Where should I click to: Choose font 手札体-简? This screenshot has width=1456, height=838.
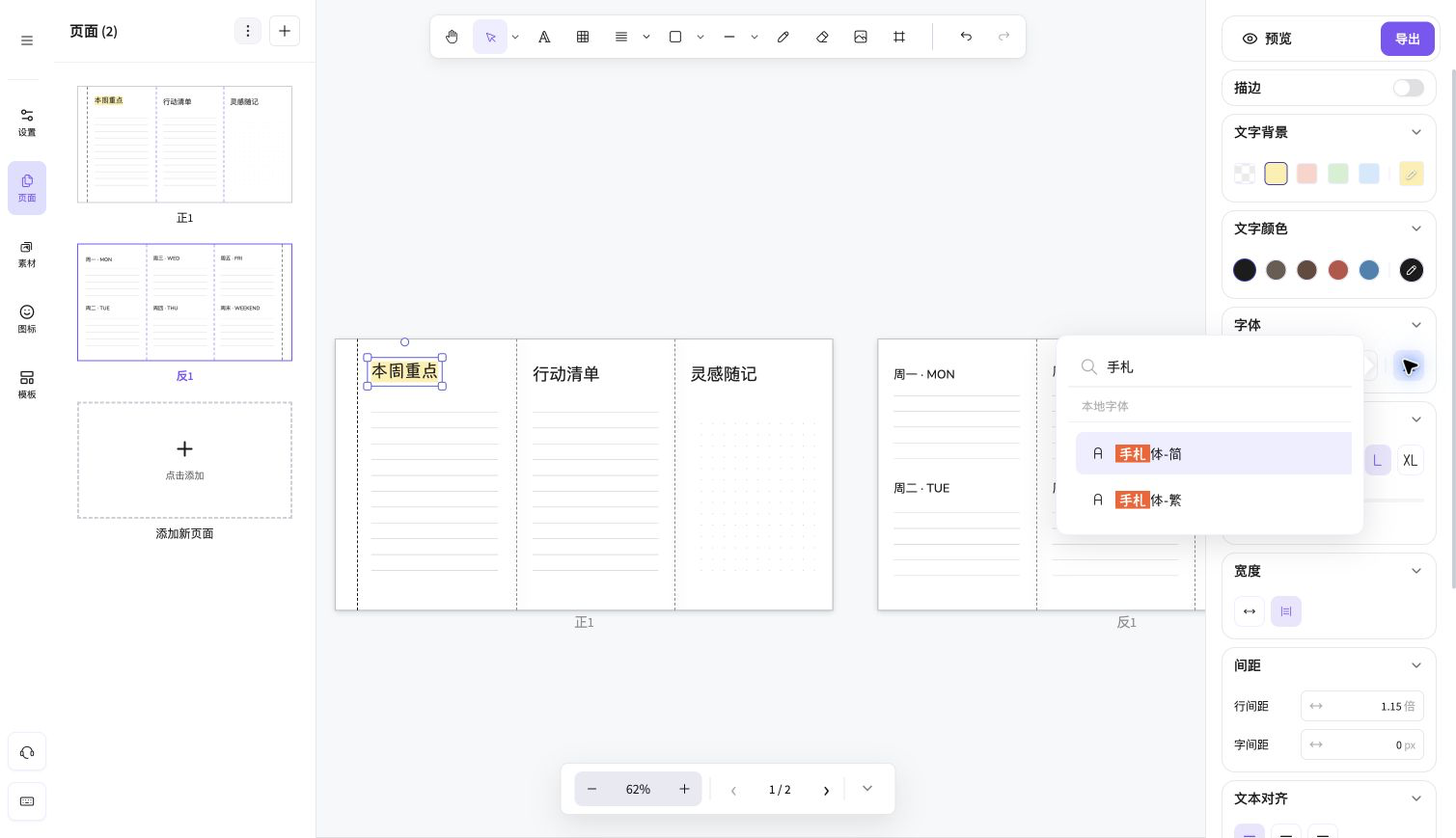click(1213, 453)
